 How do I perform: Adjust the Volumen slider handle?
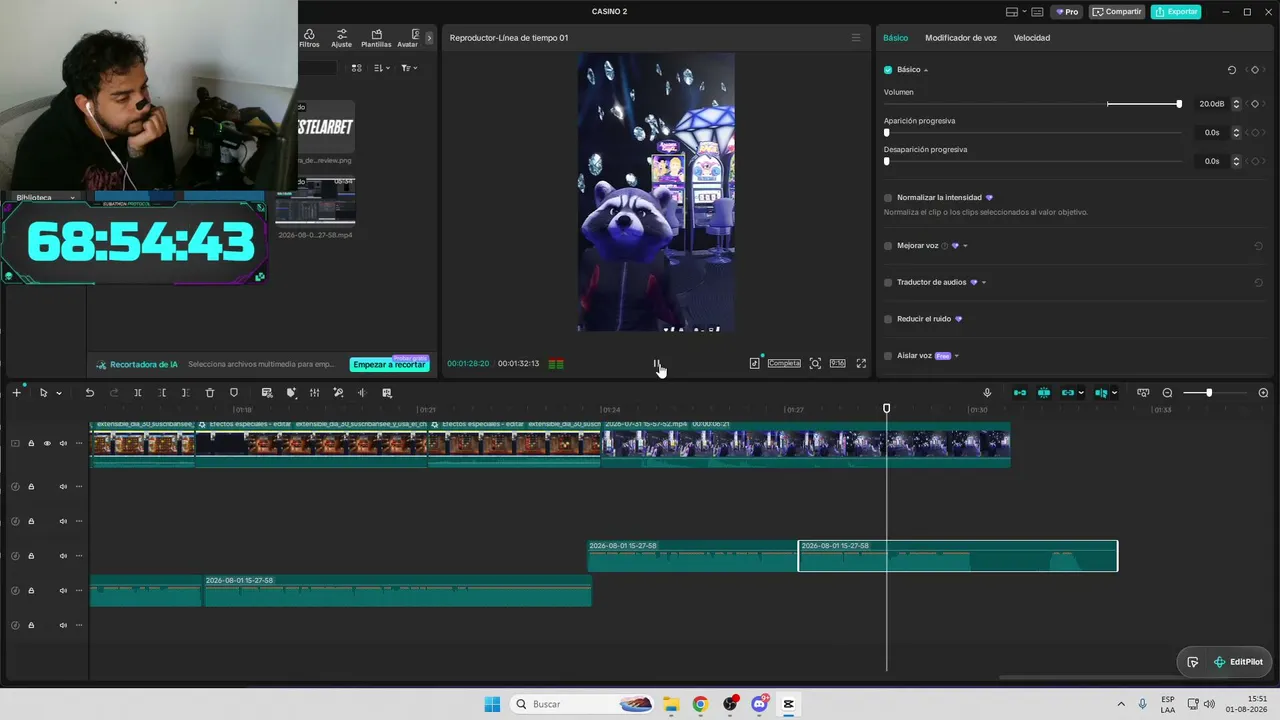click(x=1179, y=104)
